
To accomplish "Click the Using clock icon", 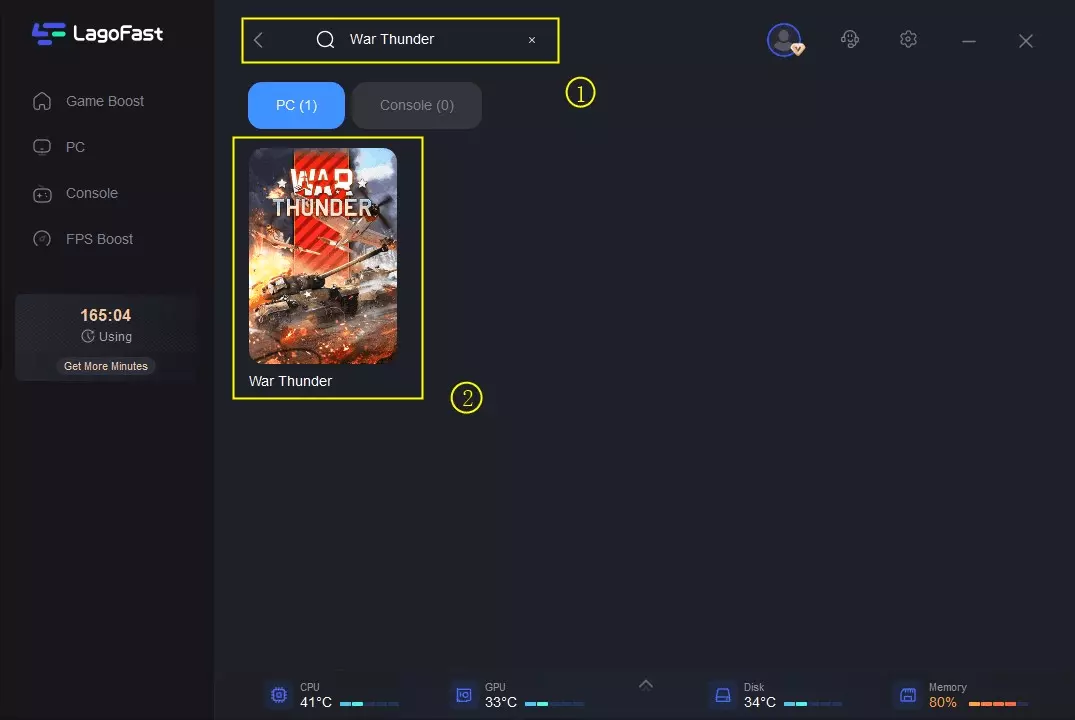I will (x=88, y=336).
